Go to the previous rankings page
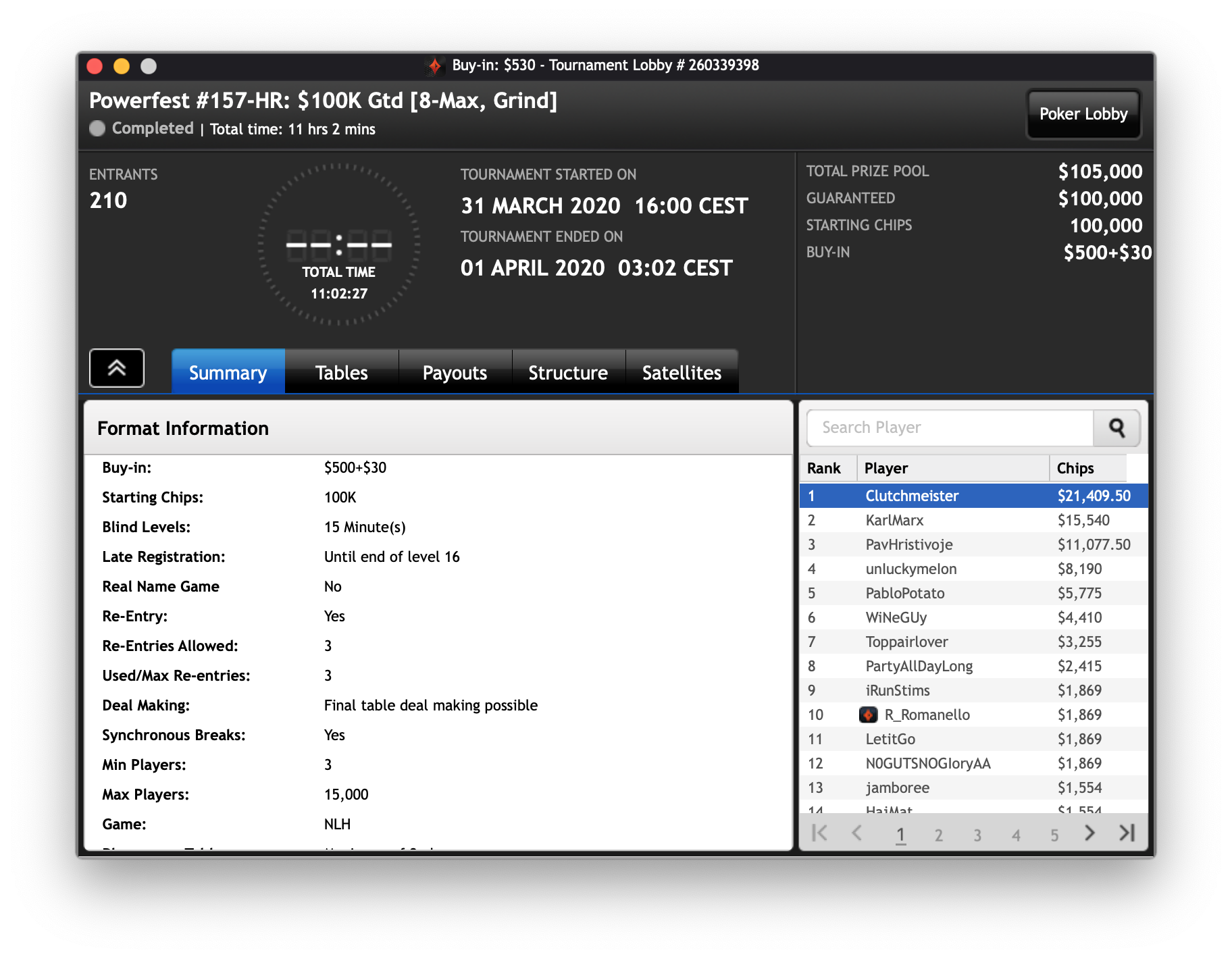1232x959 pixels. pyautogui.click(x=857, y=833)
